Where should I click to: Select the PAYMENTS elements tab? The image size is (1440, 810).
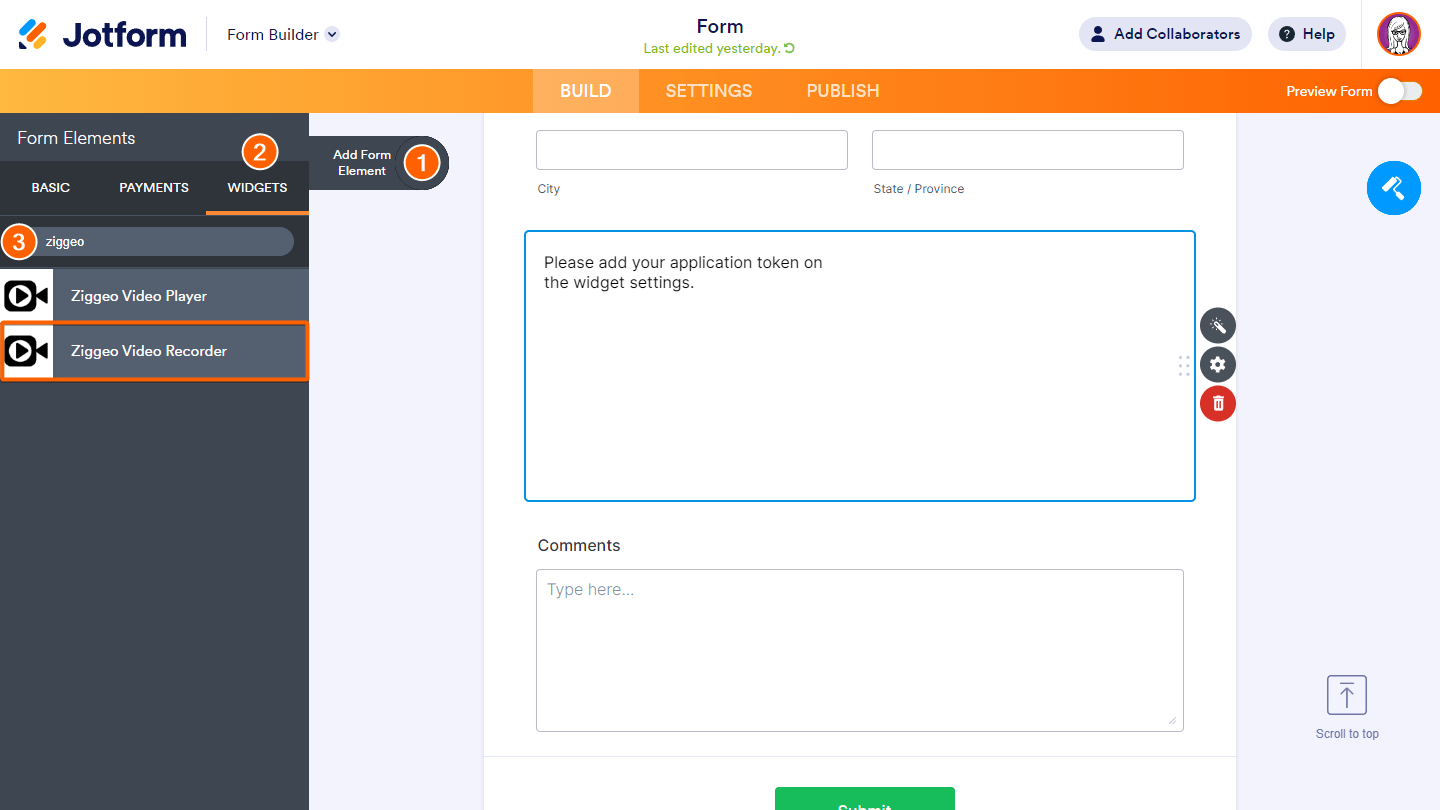[x=154, y=188]
